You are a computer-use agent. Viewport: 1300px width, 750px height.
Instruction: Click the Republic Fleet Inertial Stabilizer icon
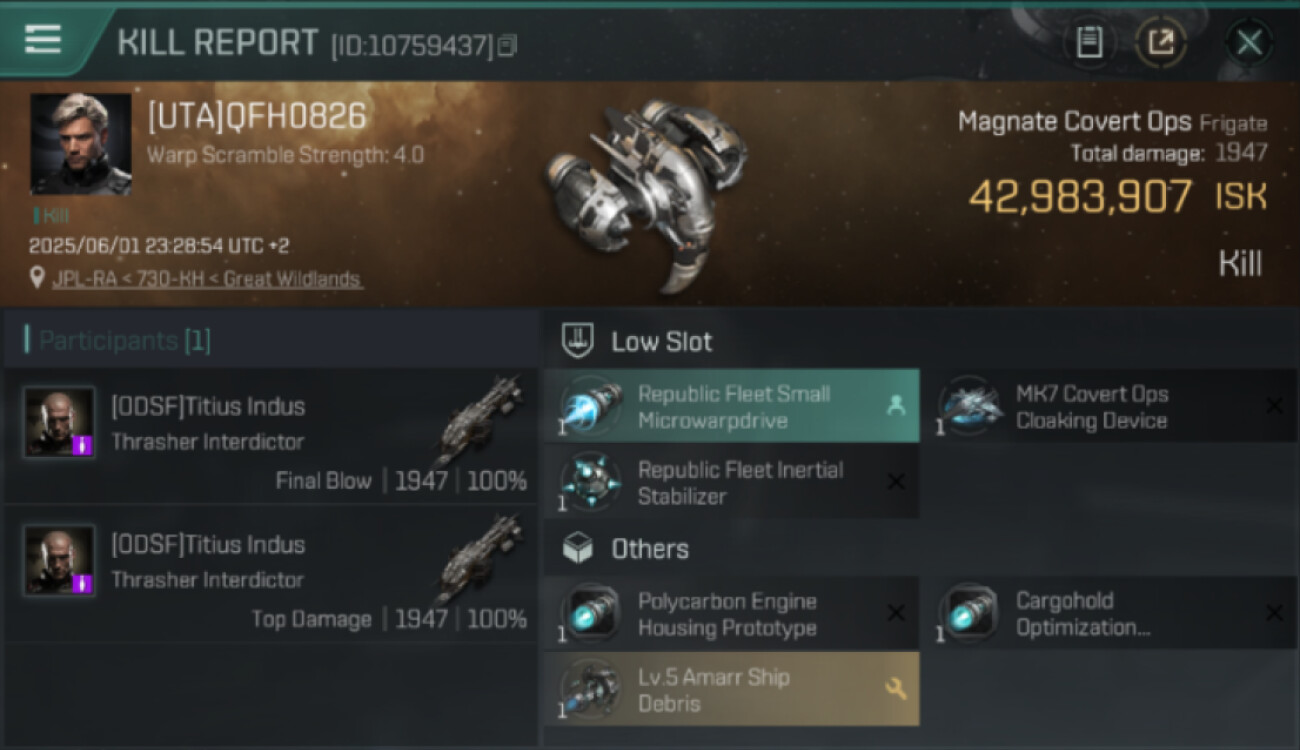(591, 482)
